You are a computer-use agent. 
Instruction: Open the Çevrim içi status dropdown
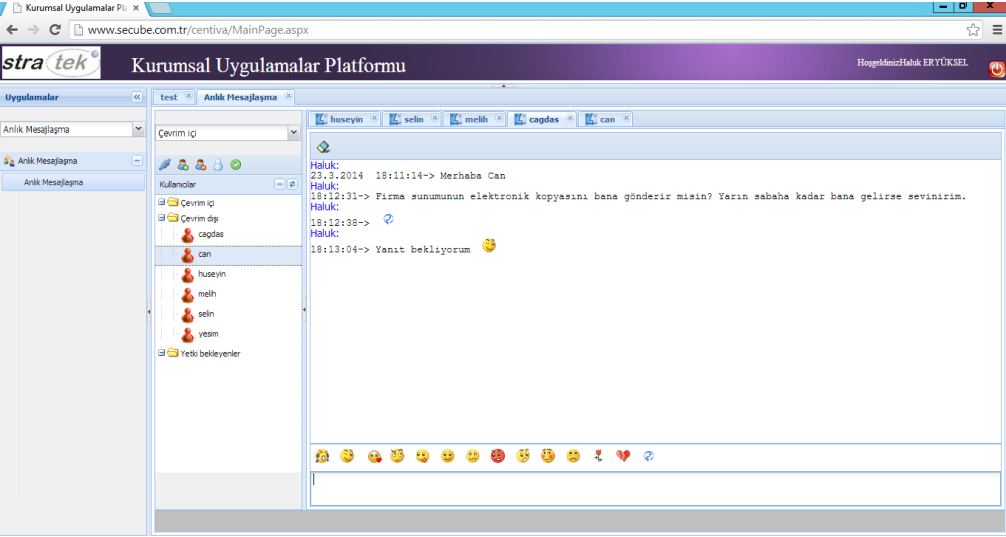click(x=293, y=132)
